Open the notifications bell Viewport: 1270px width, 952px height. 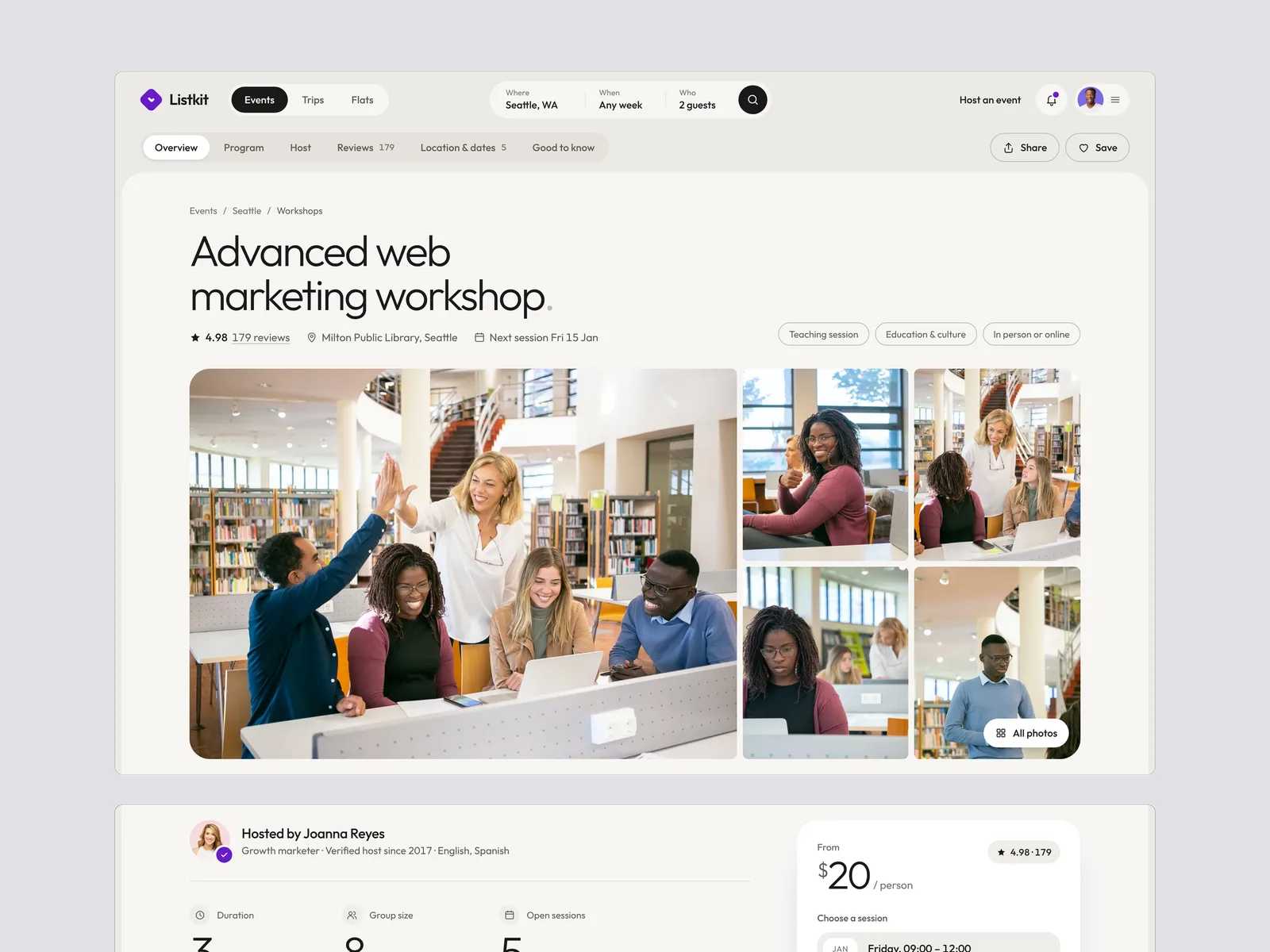point(1052,100)
